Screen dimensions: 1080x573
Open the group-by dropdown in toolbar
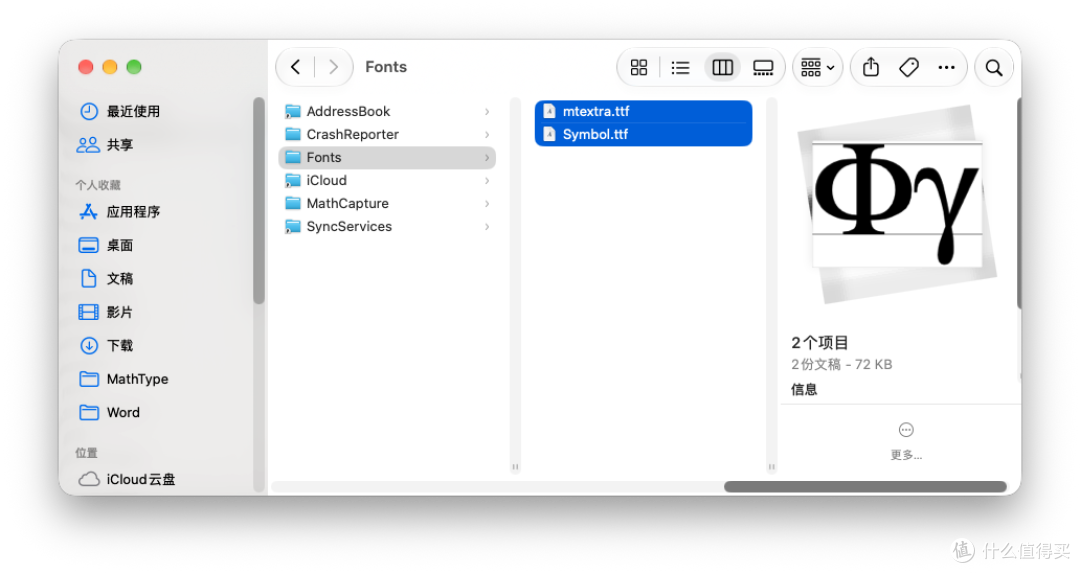point(818,67)
